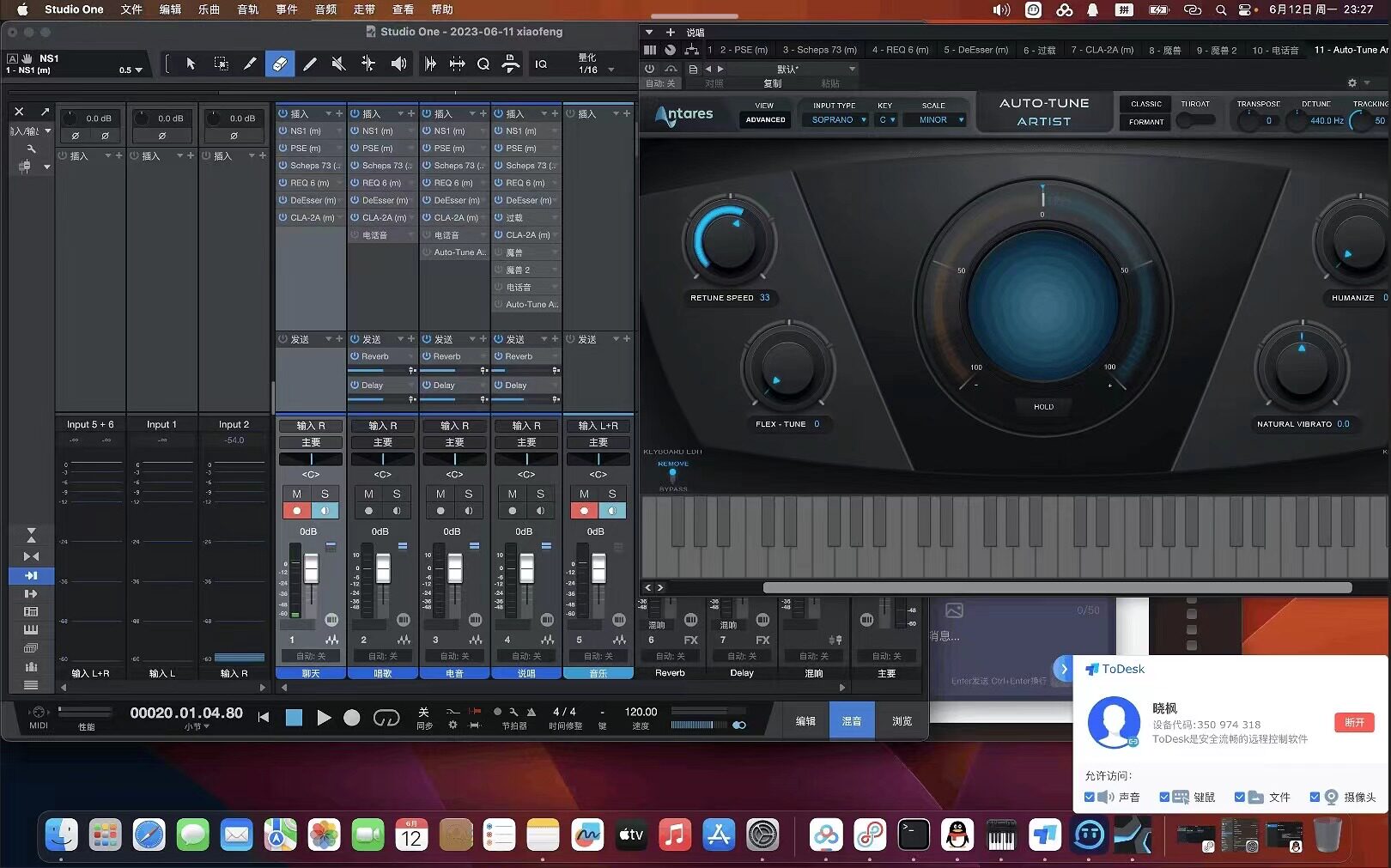The width and height of the screenshot is (1391, 868).
Task: Select the Bend tool
Action: coord(368,64)
